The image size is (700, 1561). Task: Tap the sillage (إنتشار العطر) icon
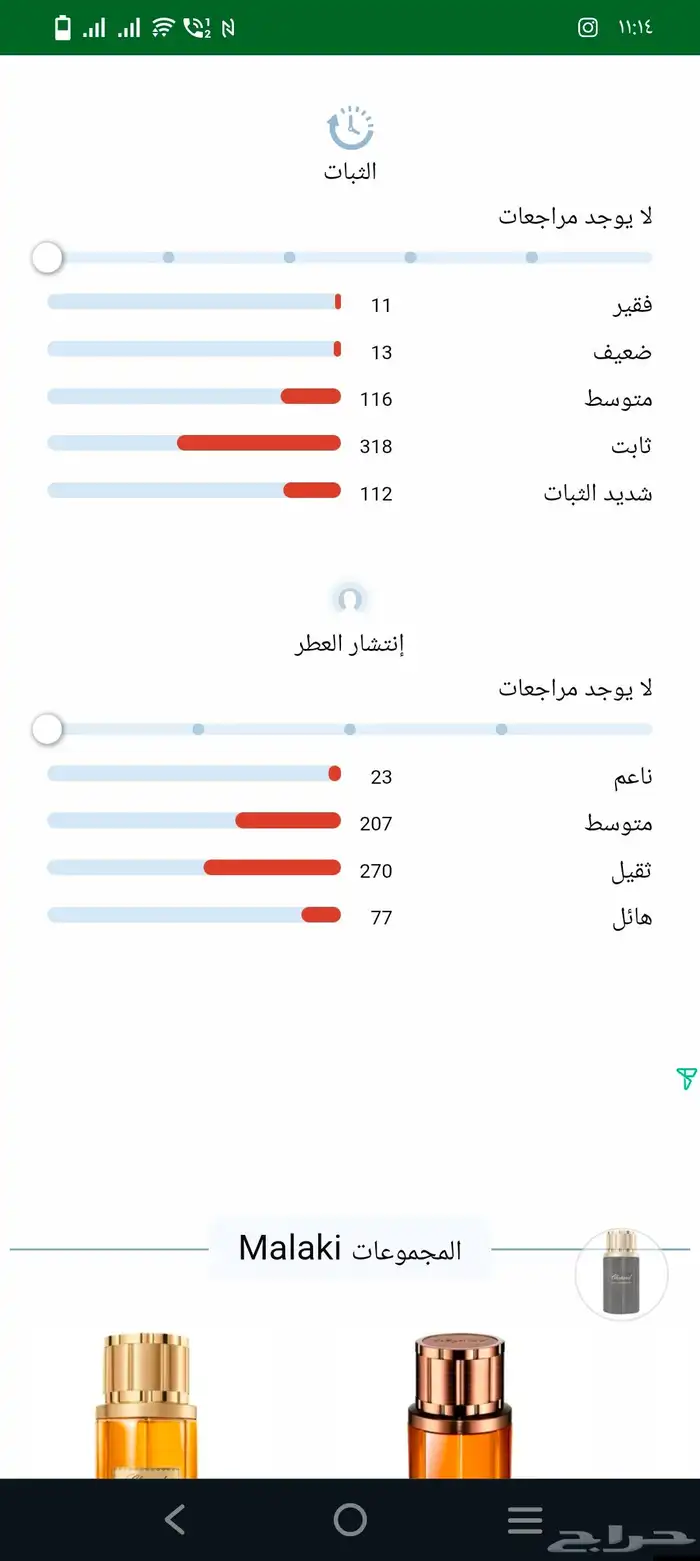tap(350, 600)
